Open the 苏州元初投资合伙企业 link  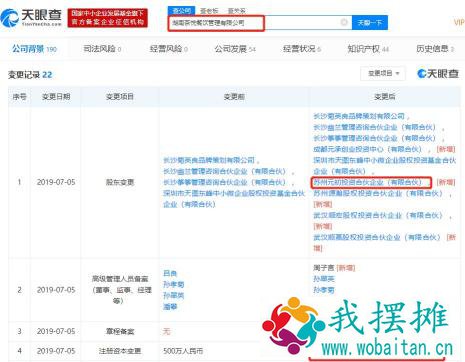(x=368, y=182)
